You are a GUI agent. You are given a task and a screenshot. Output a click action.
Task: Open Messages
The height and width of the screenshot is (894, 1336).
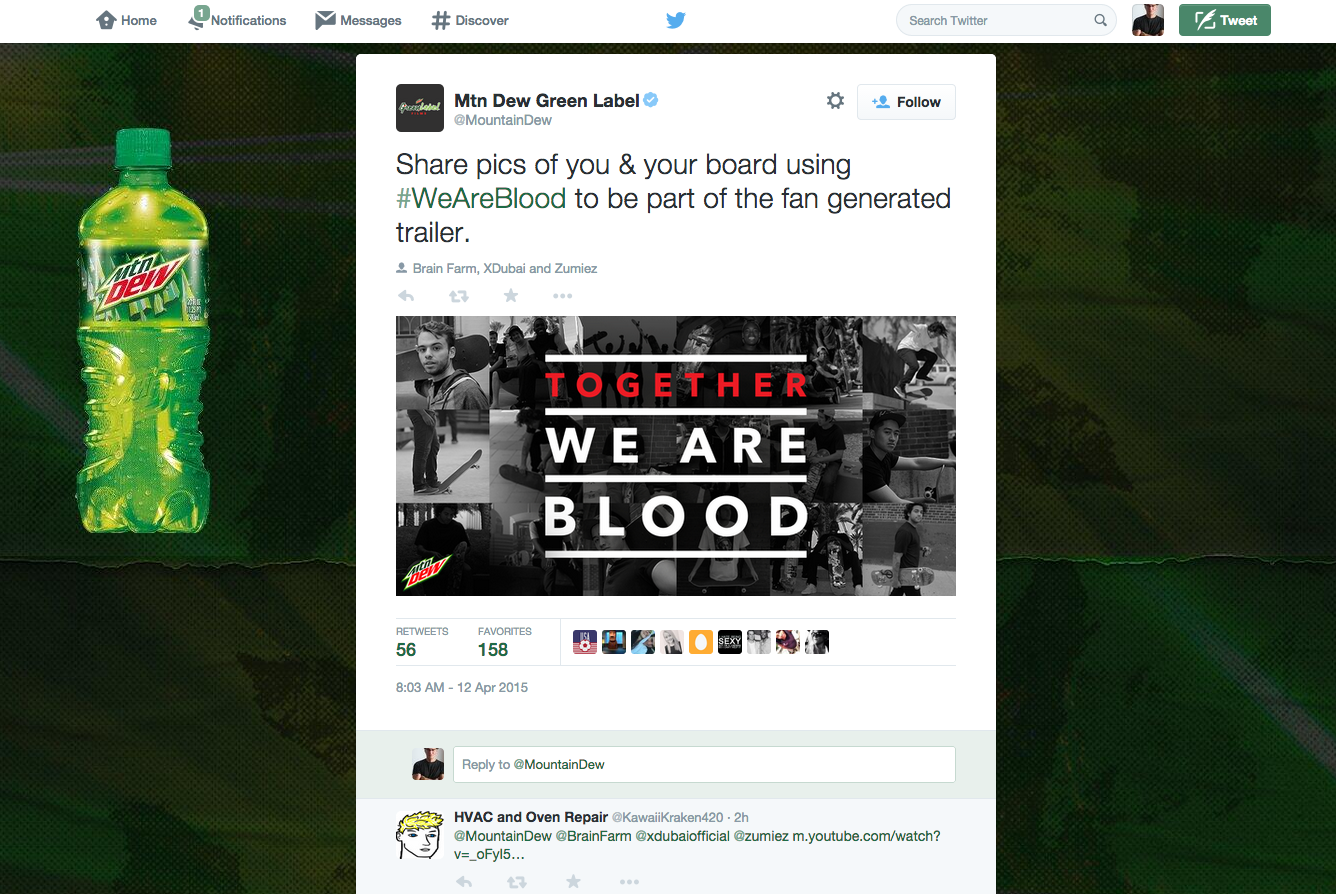[358, 20]
